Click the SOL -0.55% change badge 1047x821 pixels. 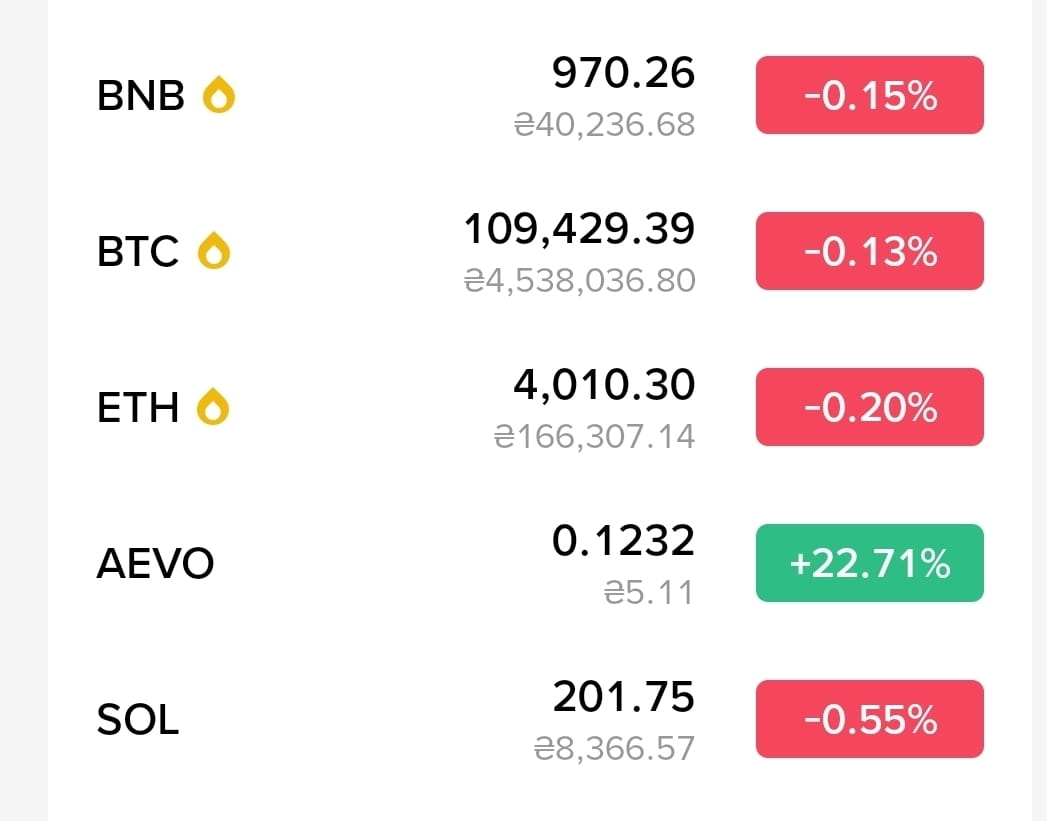point(869,719)
